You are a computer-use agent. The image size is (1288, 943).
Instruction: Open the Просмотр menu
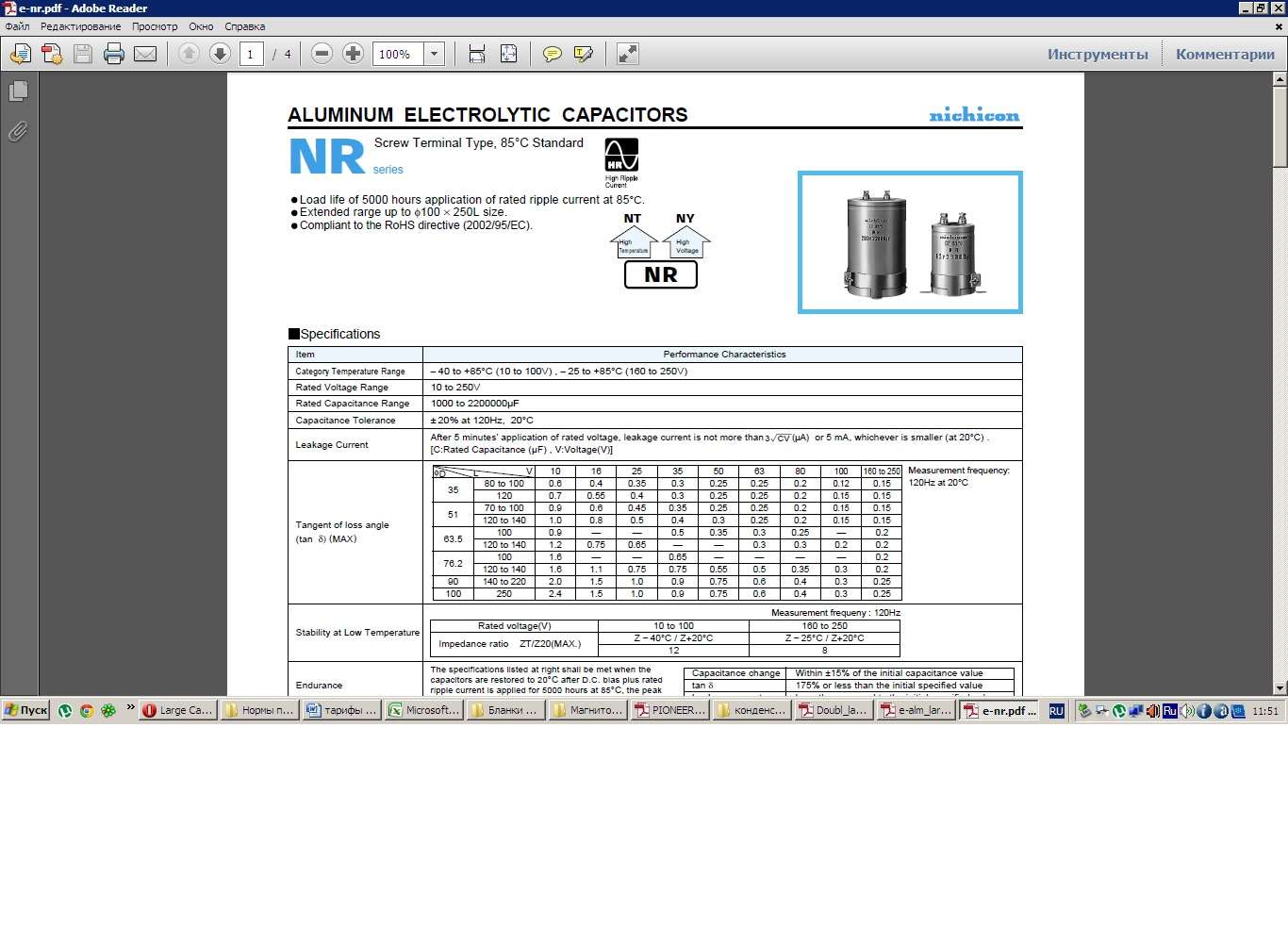point(155,26)
